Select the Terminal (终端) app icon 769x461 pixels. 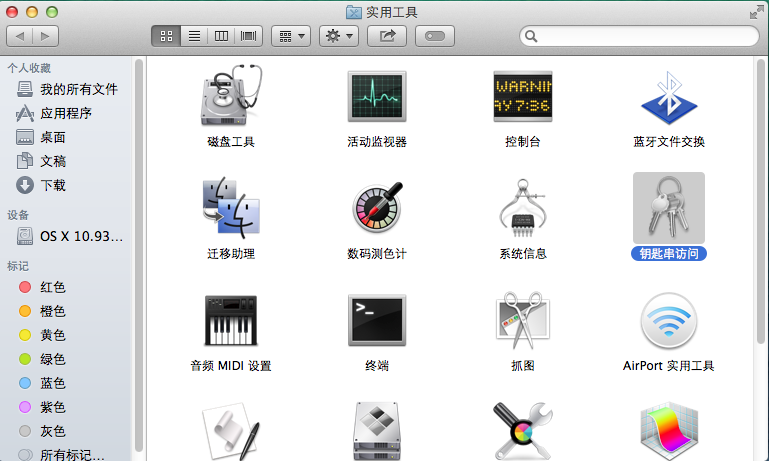[x=377, y=320]
